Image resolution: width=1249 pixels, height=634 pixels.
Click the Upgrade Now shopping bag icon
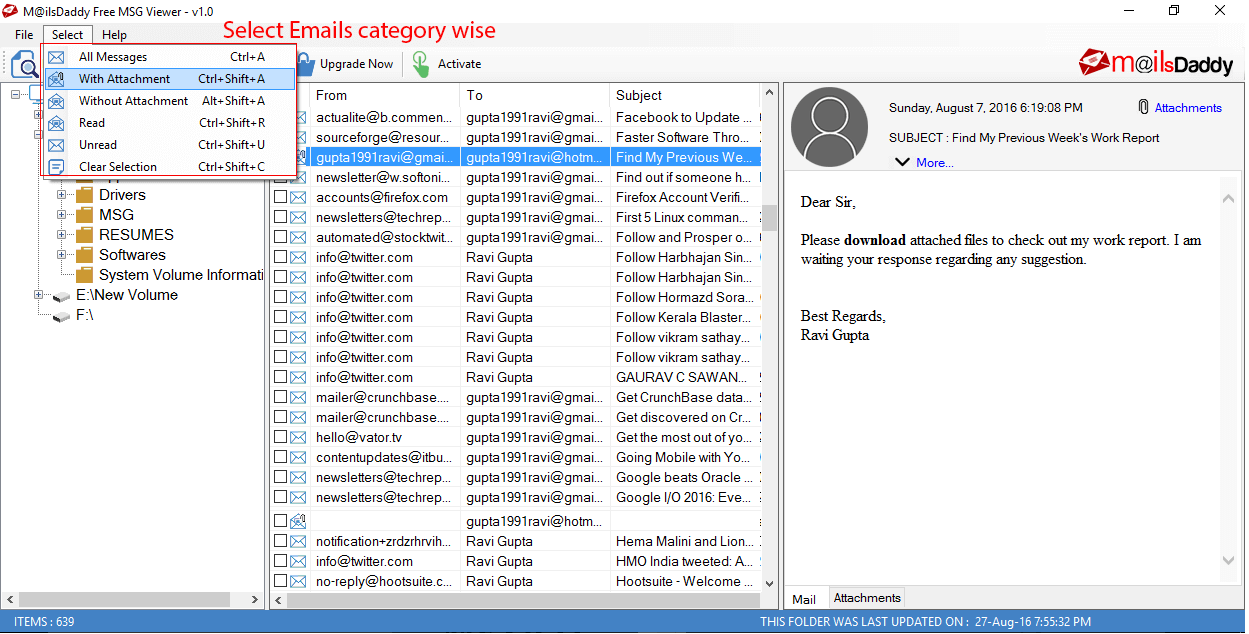click(x=305, y=64)
